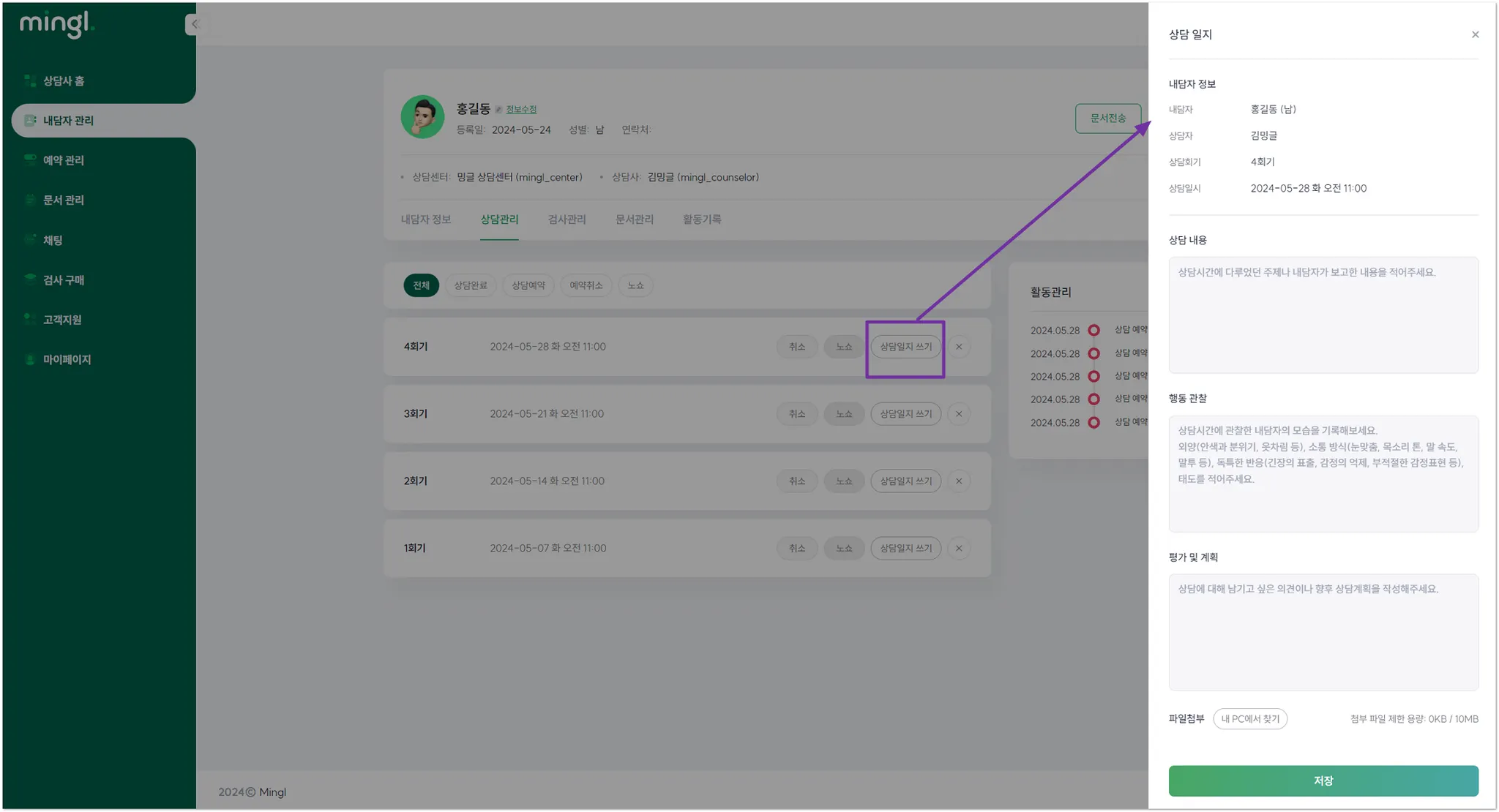Viewport: 1499px width, 812px height.
Task: Click the 내 PC에서 찾기 button
Action: (x=1249, y=719)
